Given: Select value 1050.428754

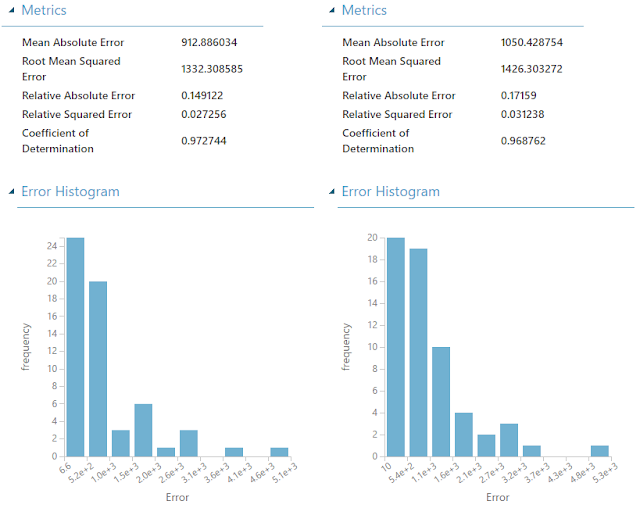Looking at the screenshot, I should coord(531,42).
